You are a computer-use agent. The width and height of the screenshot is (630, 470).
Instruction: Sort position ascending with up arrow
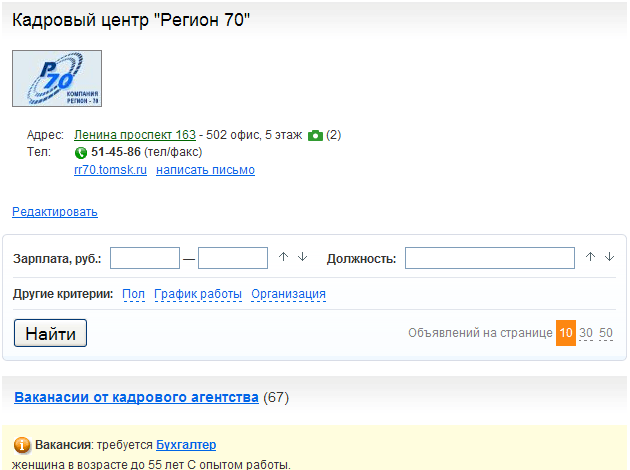tap(590, 257)
